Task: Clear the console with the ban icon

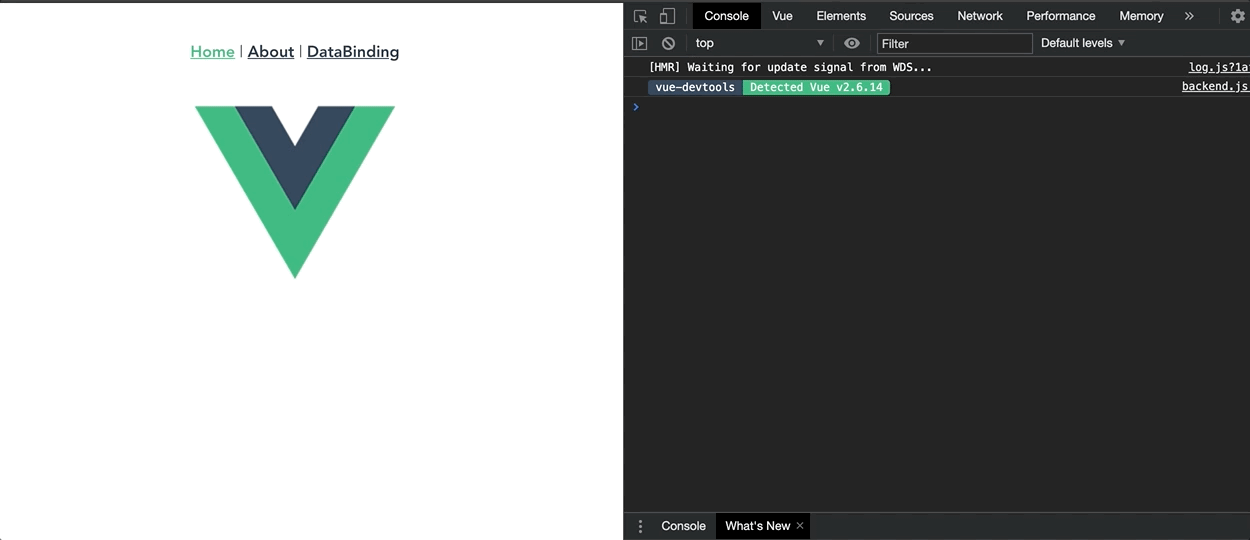Action: pyautogui.click(x=668, y=43)
